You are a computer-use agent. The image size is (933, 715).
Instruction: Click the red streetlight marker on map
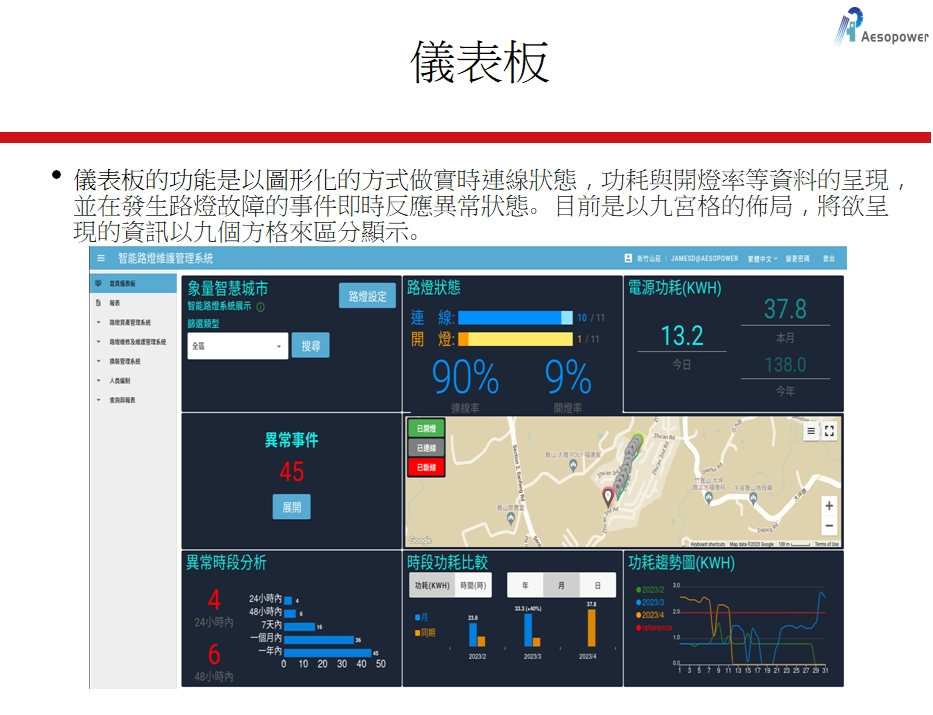[x=608, y=495]
